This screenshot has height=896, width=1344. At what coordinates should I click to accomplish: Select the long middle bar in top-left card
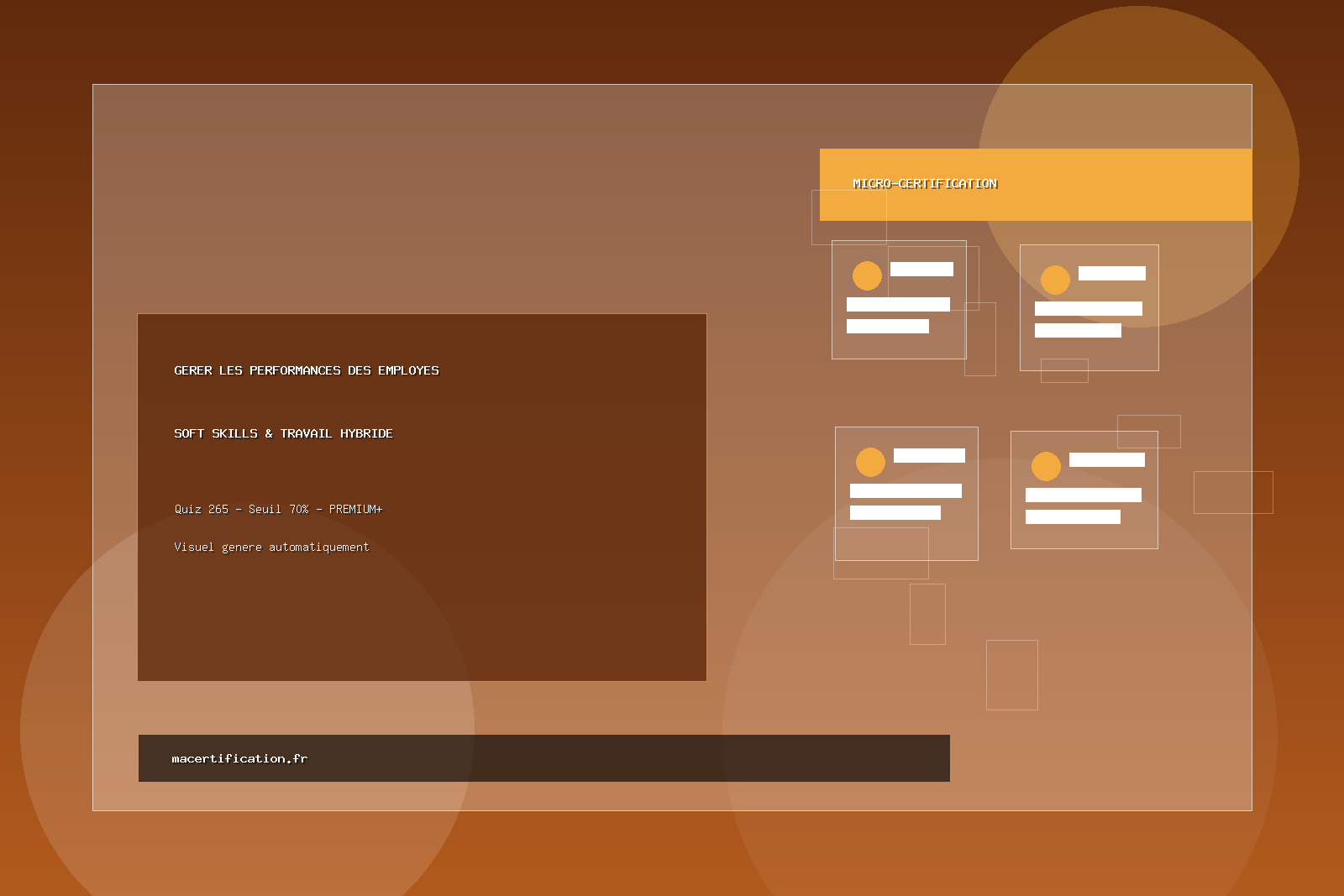898,304
